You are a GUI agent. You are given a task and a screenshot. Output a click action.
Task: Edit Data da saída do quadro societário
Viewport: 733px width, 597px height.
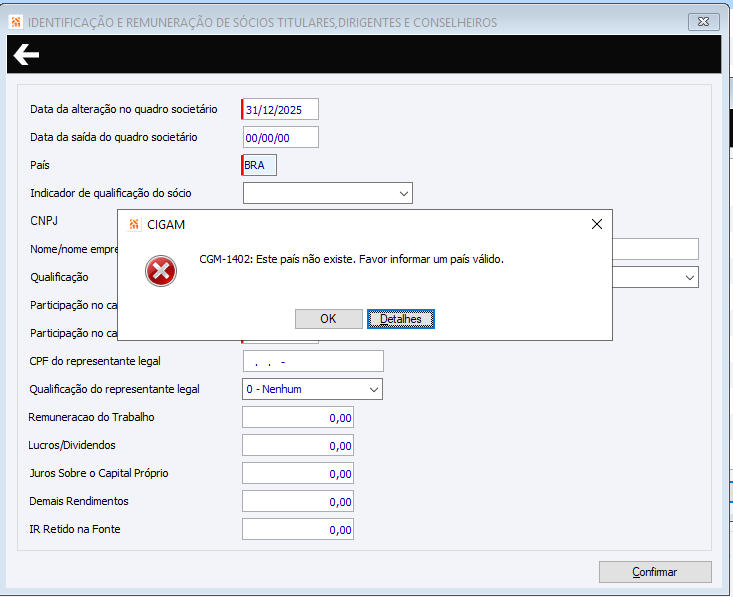(280, 137)
